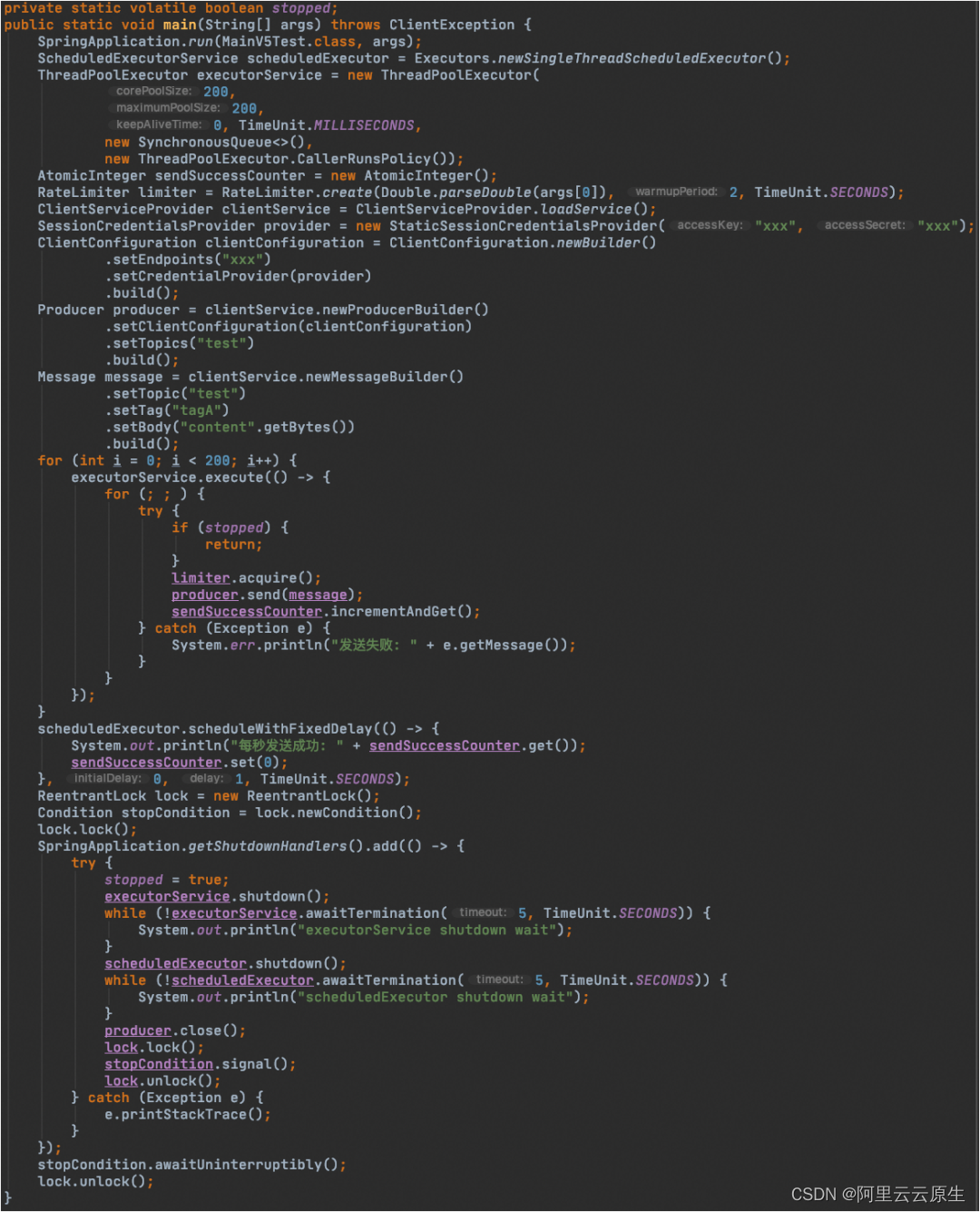This screenshot has width=980, height=1212.
Task: Click the '.setTopic("test")' line
Action: [x=175, y=394]
